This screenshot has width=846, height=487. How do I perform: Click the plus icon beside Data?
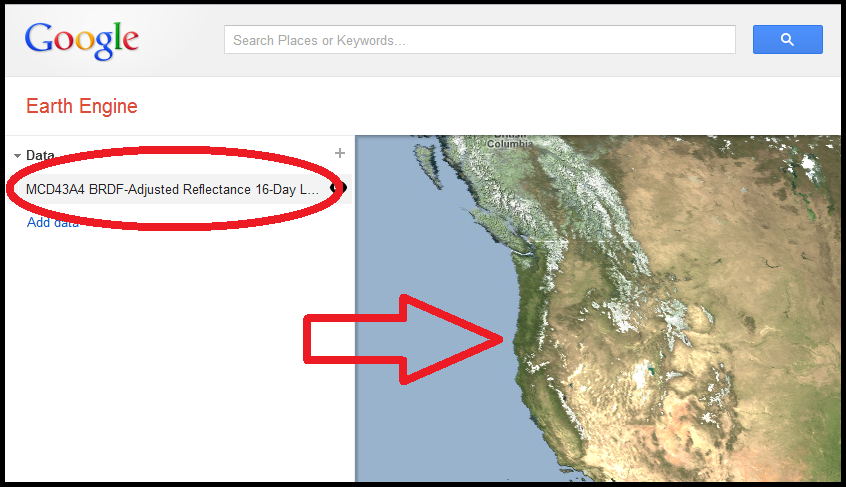[x=339, y=153]
